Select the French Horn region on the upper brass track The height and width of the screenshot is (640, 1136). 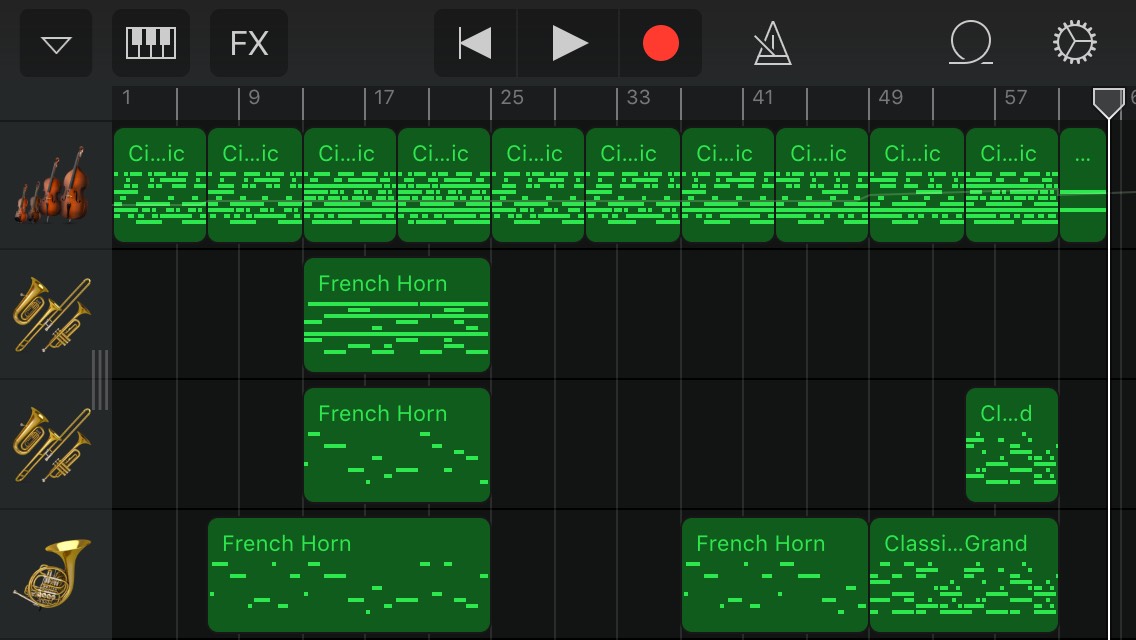pos(397,315)
